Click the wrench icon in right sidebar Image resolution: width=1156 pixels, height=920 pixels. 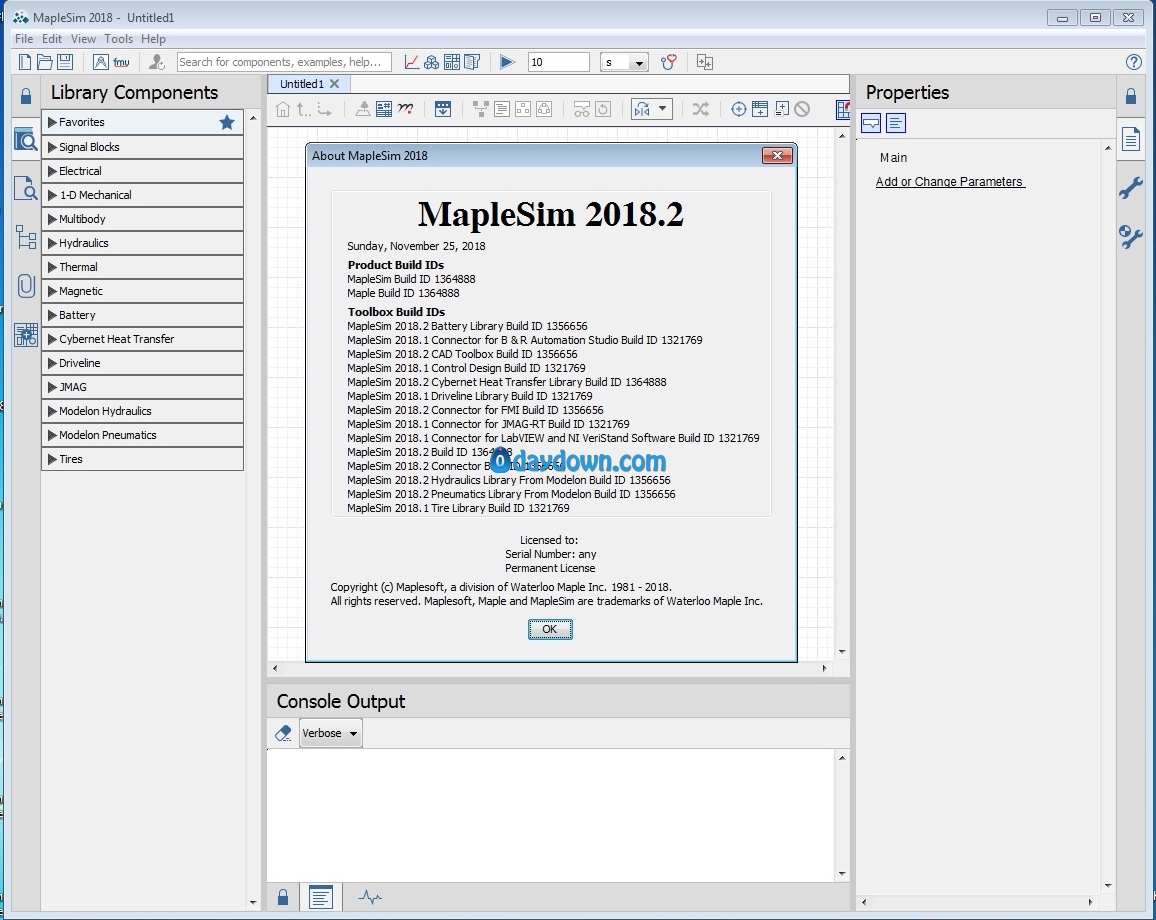click(x=1131, y=188)
